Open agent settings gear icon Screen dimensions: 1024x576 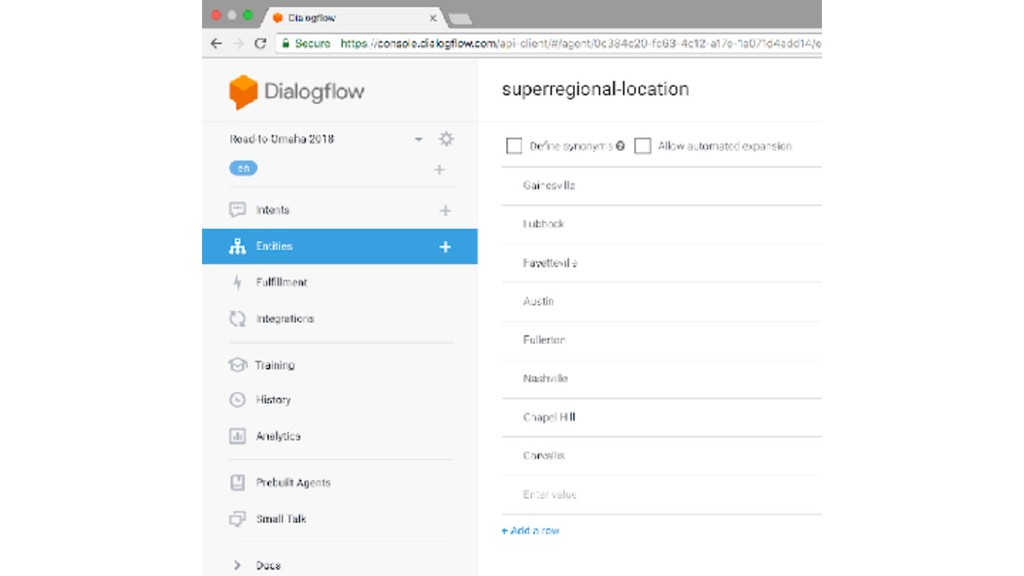pos(446,138)
